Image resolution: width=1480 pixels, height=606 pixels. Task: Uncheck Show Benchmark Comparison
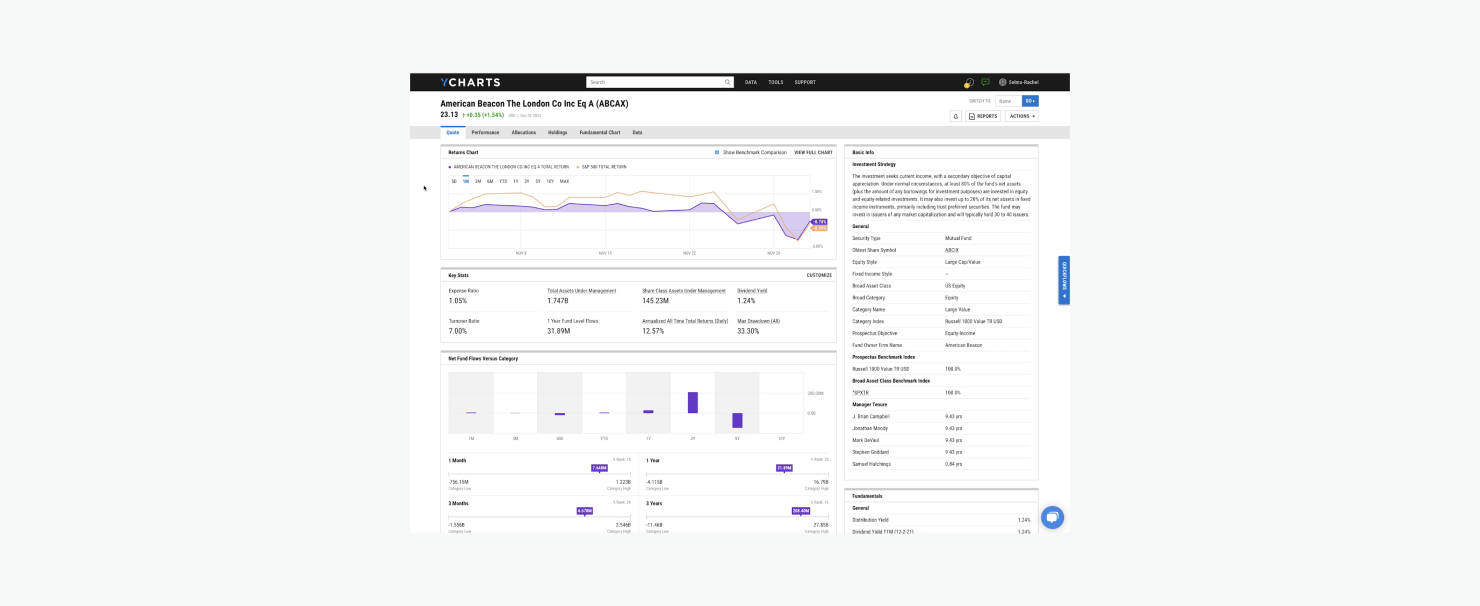[716, 152]
